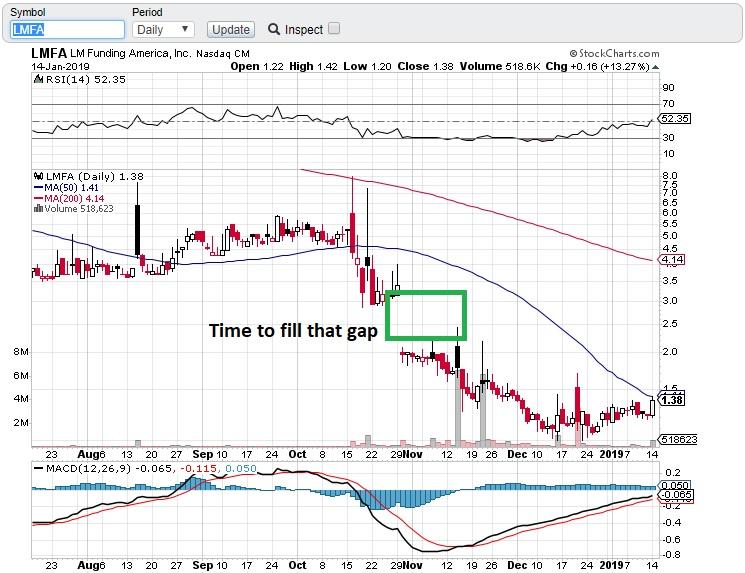Click the LMFA (Daily) candlestick legend icon
This screenshot has width=745, height=573.
click(x=39, y=176)
